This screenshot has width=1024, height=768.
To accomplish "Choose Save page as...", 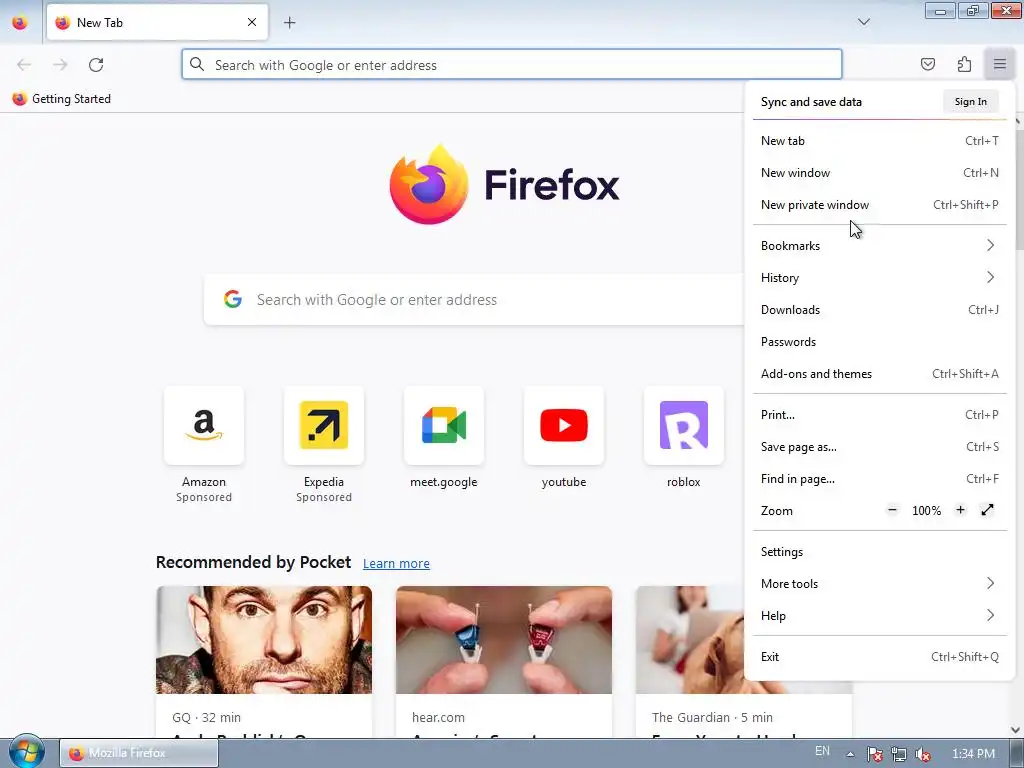I will [x=880, y=447].
